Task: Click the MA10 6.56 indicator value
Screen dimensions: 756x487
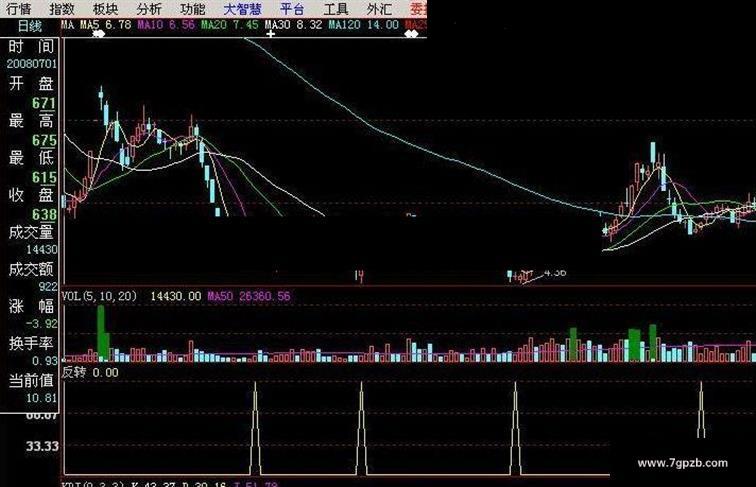Action: click(x=166, y=25)
